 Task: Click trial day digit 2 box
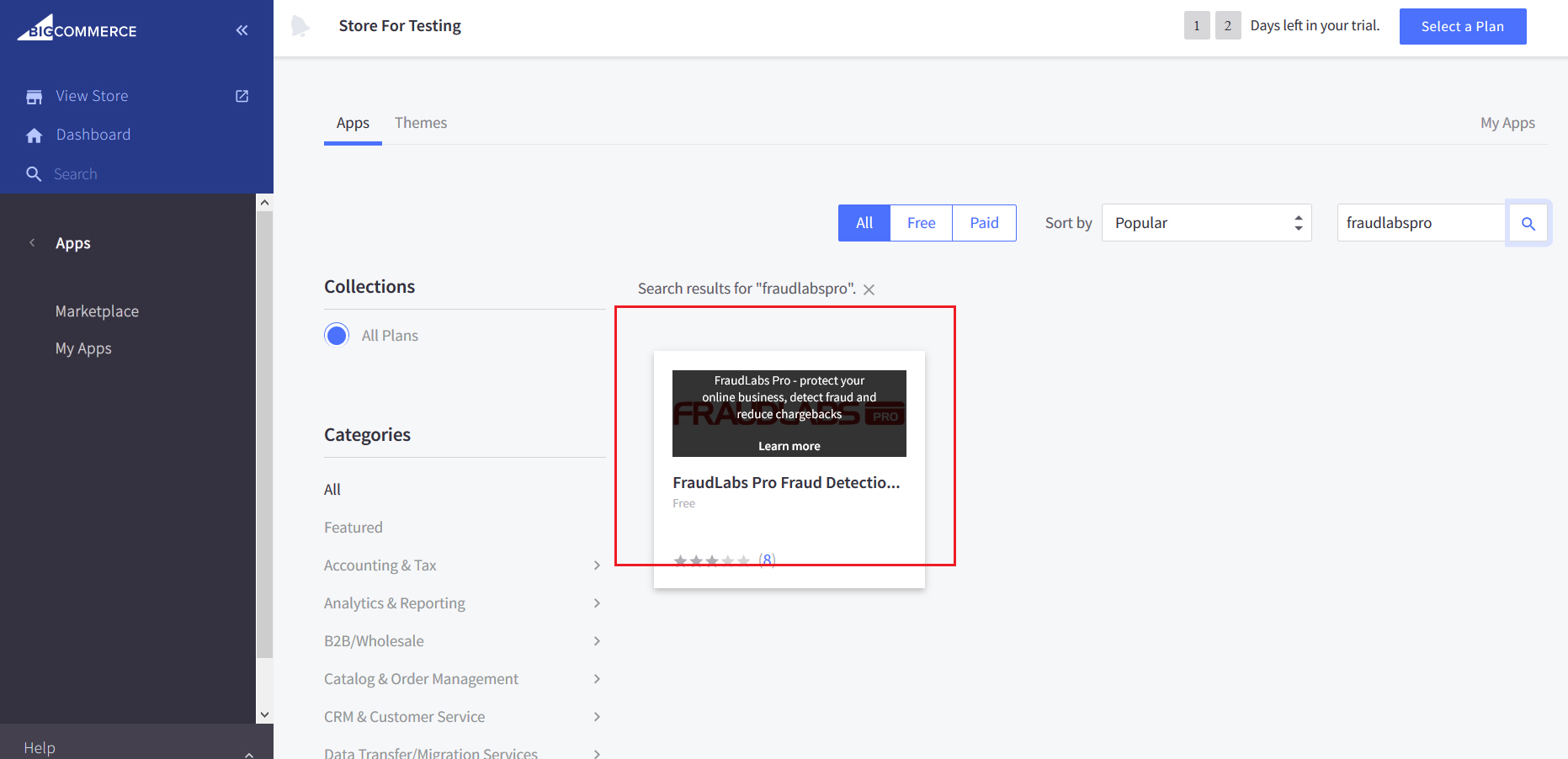coord(1228,25)
